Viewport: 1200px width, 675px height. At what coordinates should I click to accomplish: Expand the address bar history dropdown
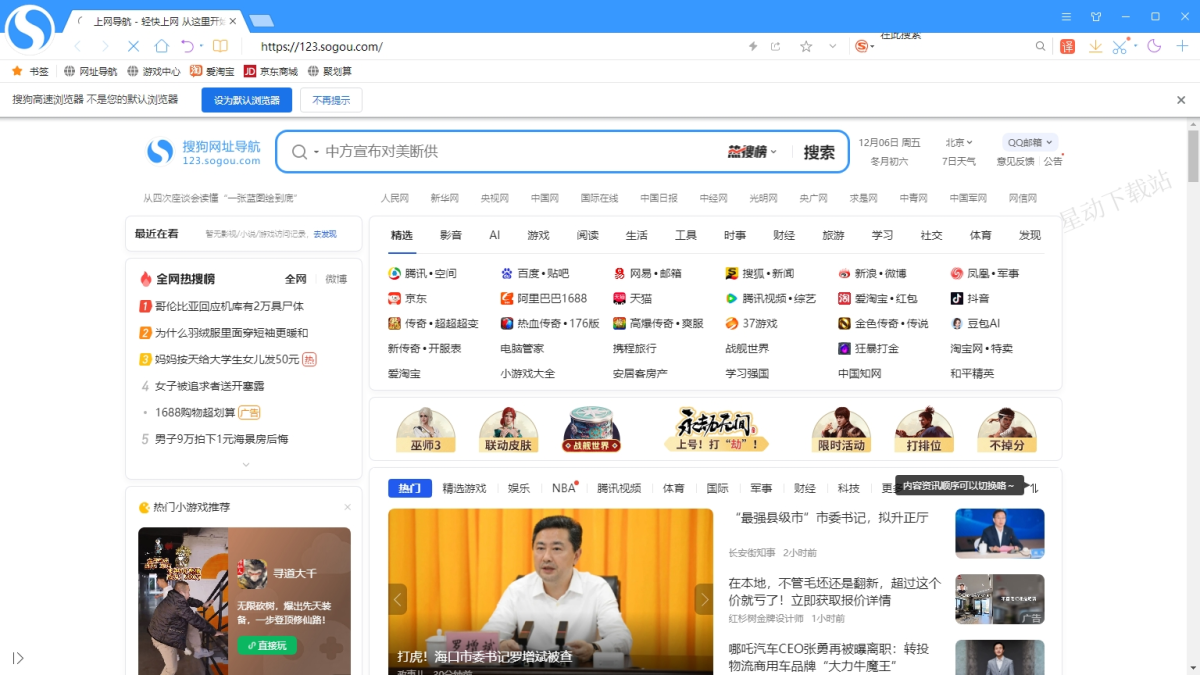pyautogui.click(x=833, y=46)
